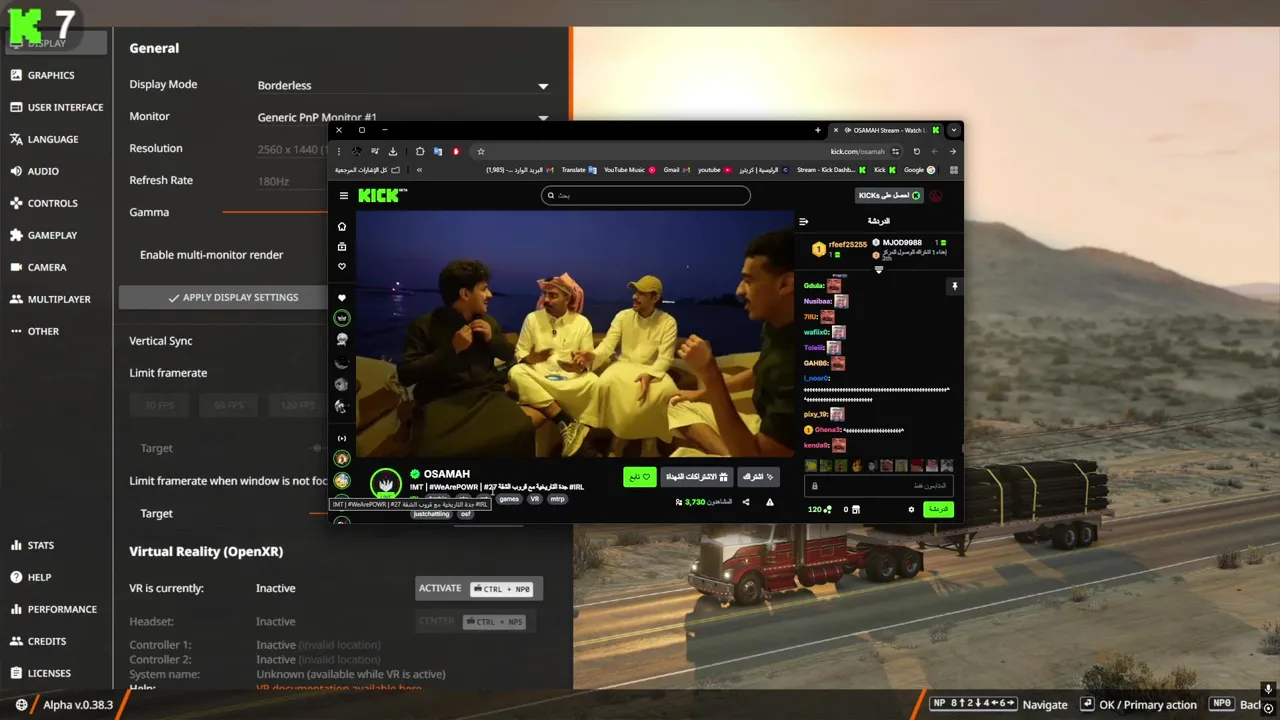Expand the bookmarks overflow chevron
This screenshot has height=720, width=1280.
pyautogui.click(x=419, y=170)
